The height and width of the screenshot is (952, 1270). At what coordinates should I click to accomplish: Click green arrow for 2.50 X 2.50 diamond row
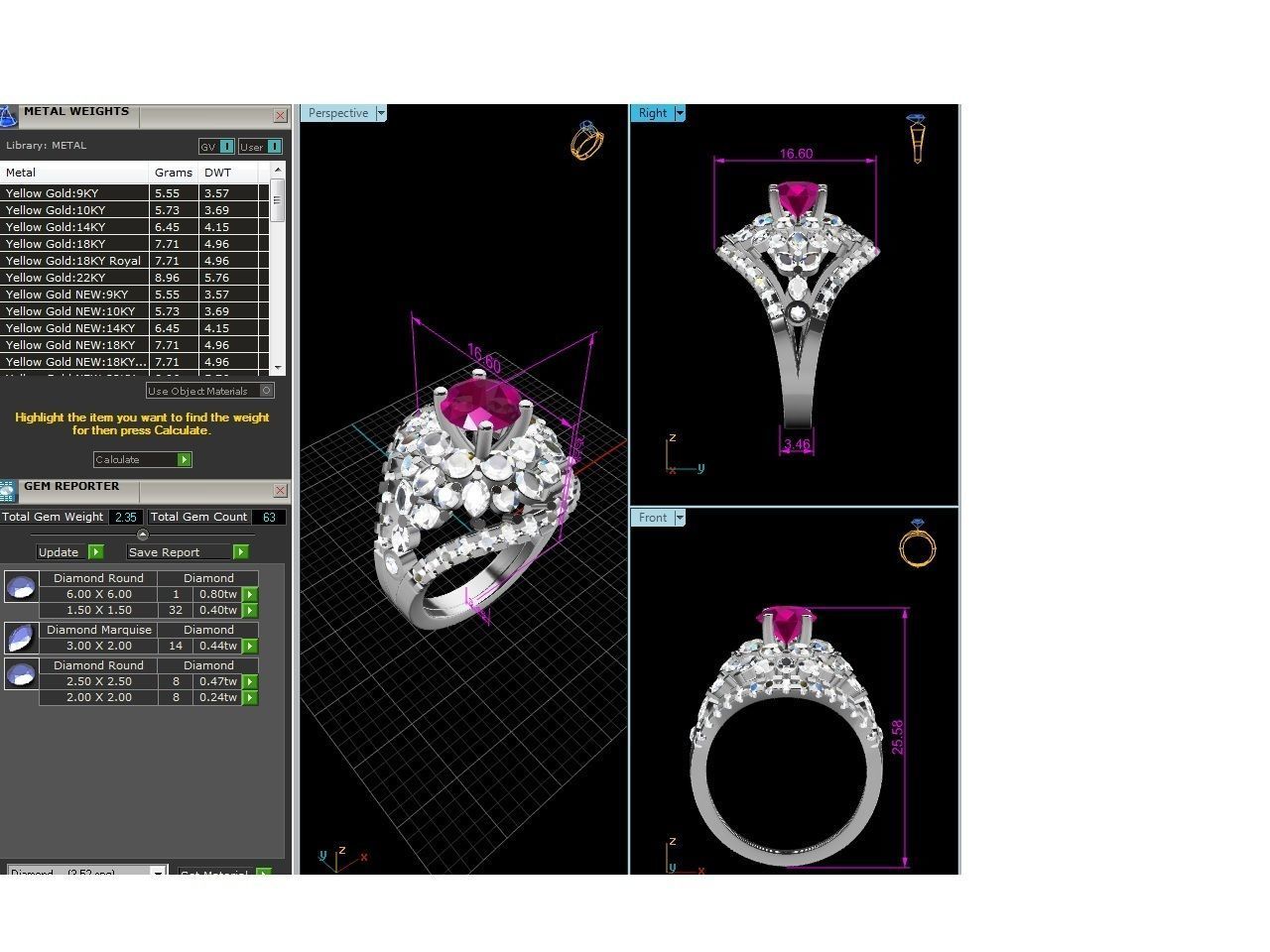(250, 681)
